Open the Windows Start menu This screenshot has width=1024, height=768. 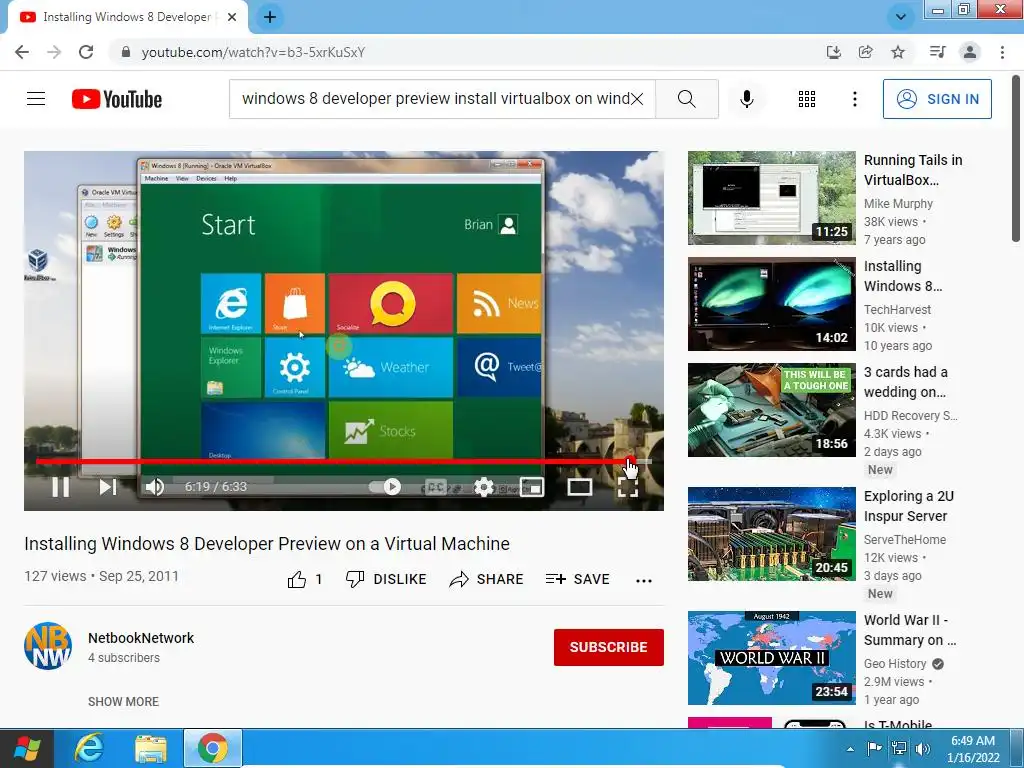click(27, 748)
